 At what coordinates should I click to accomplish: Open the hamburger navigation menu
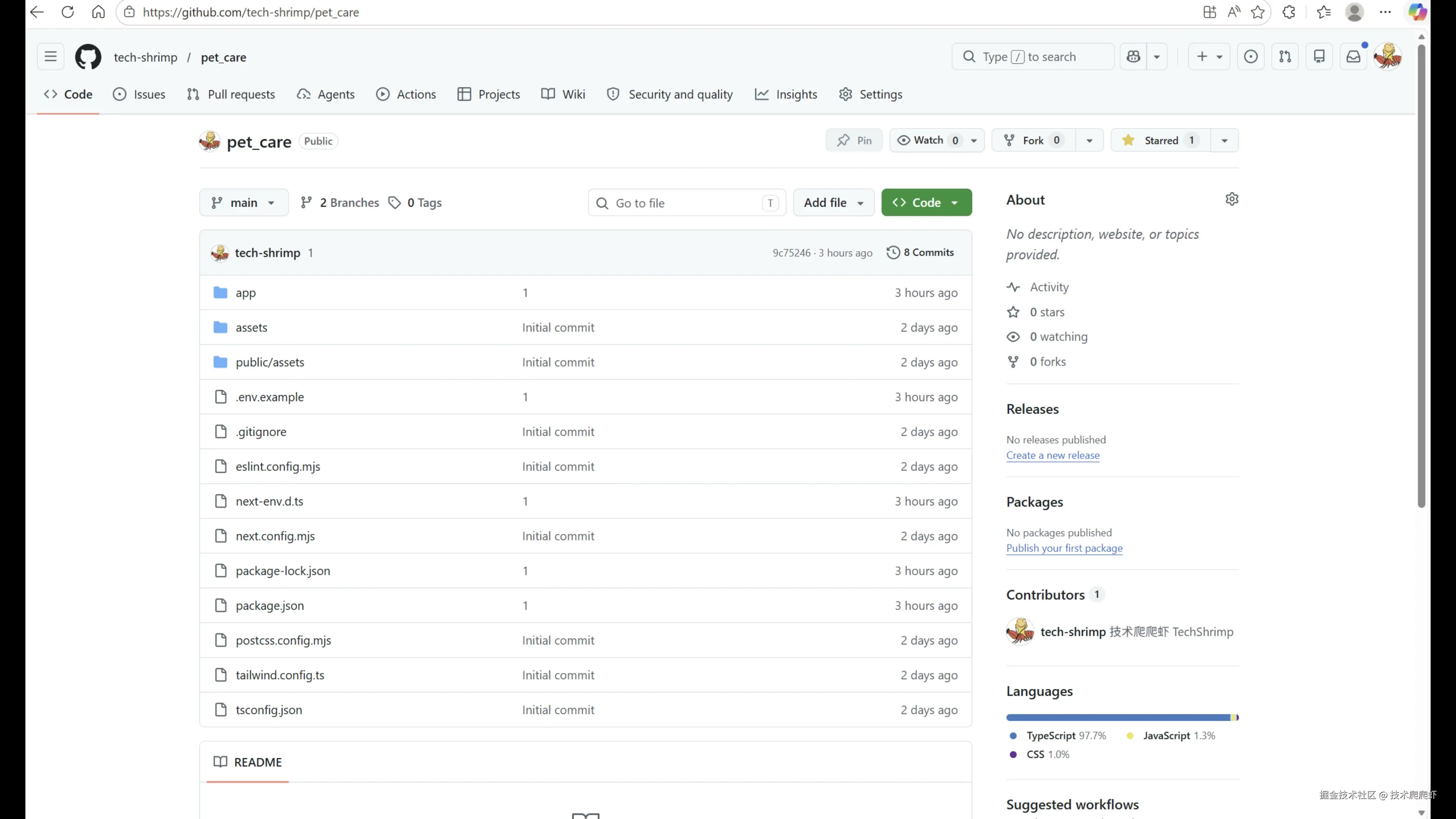pyautogui.click(x=50, y=56)
